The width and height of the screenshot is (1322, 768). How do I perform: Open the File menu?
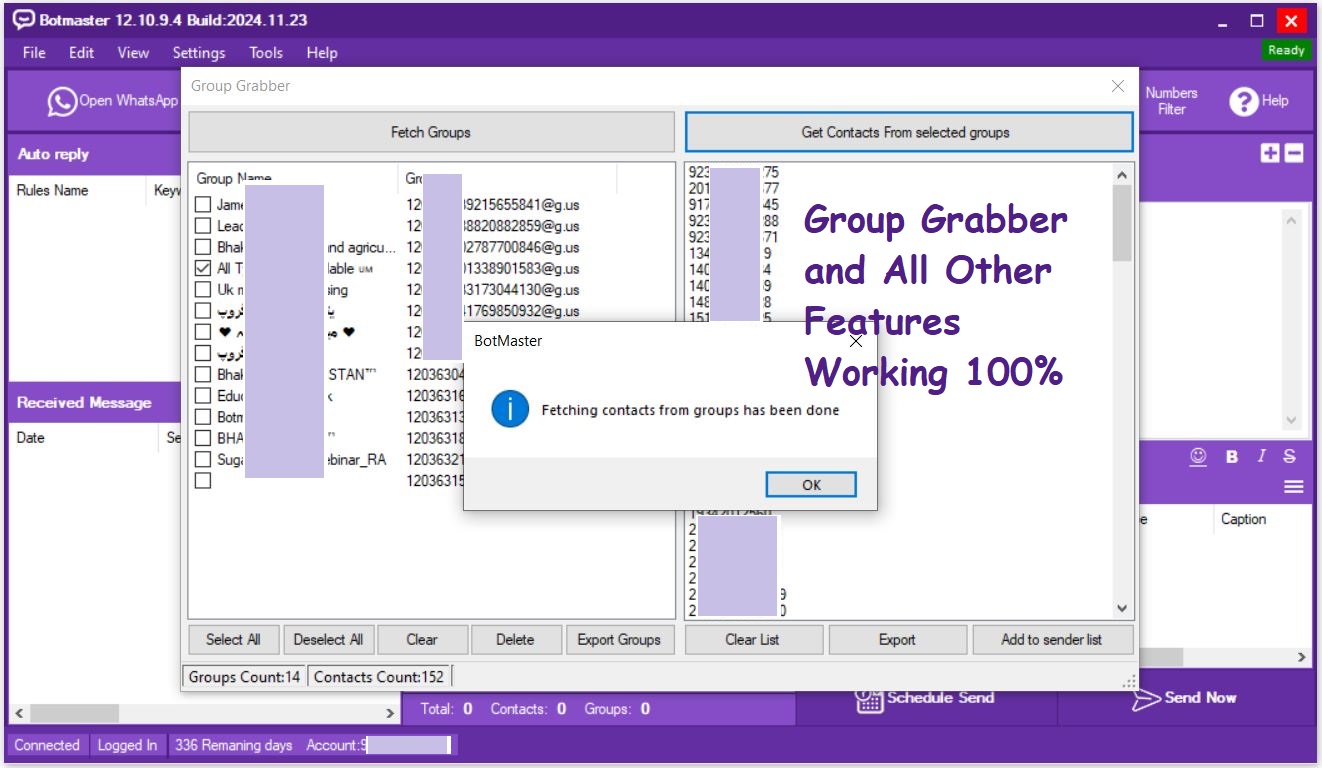pos(34,53)
